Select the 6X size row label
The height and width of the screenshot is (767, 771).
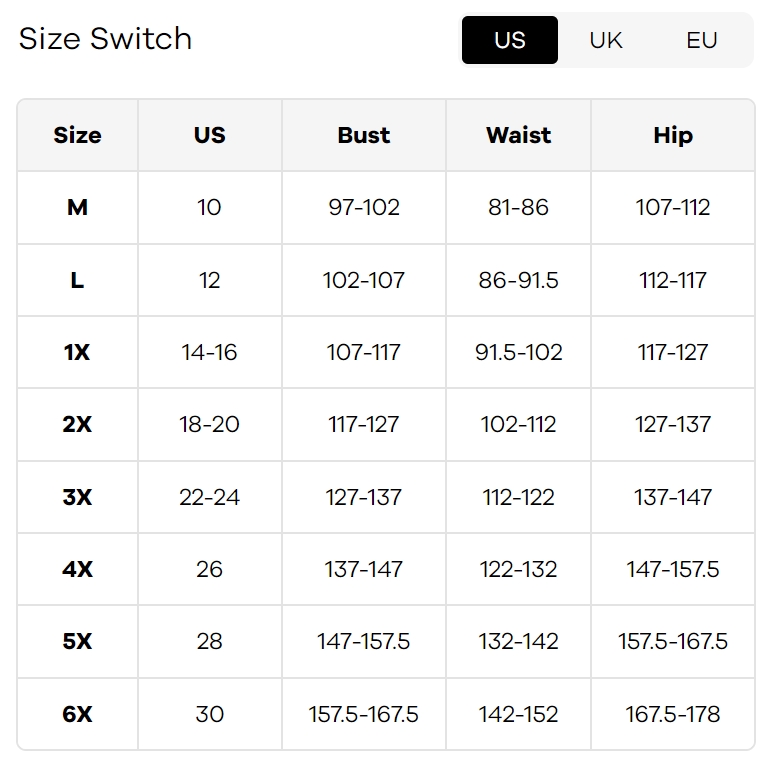pos(77,714)
